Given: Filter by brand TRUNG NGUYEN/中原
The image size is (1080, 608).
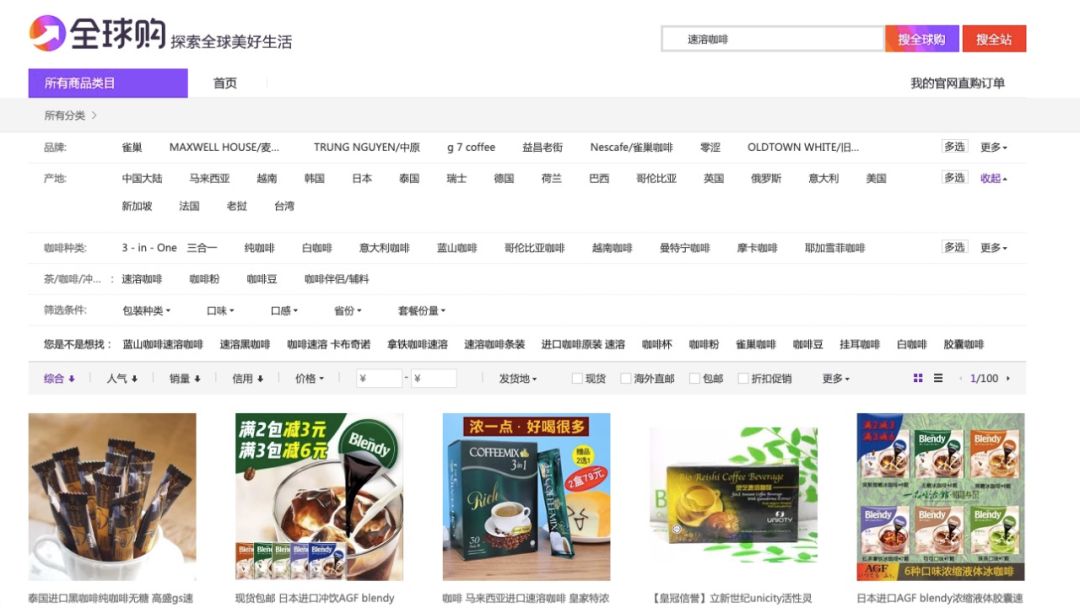Looking at the screenshot, I should tap(367, 147).
